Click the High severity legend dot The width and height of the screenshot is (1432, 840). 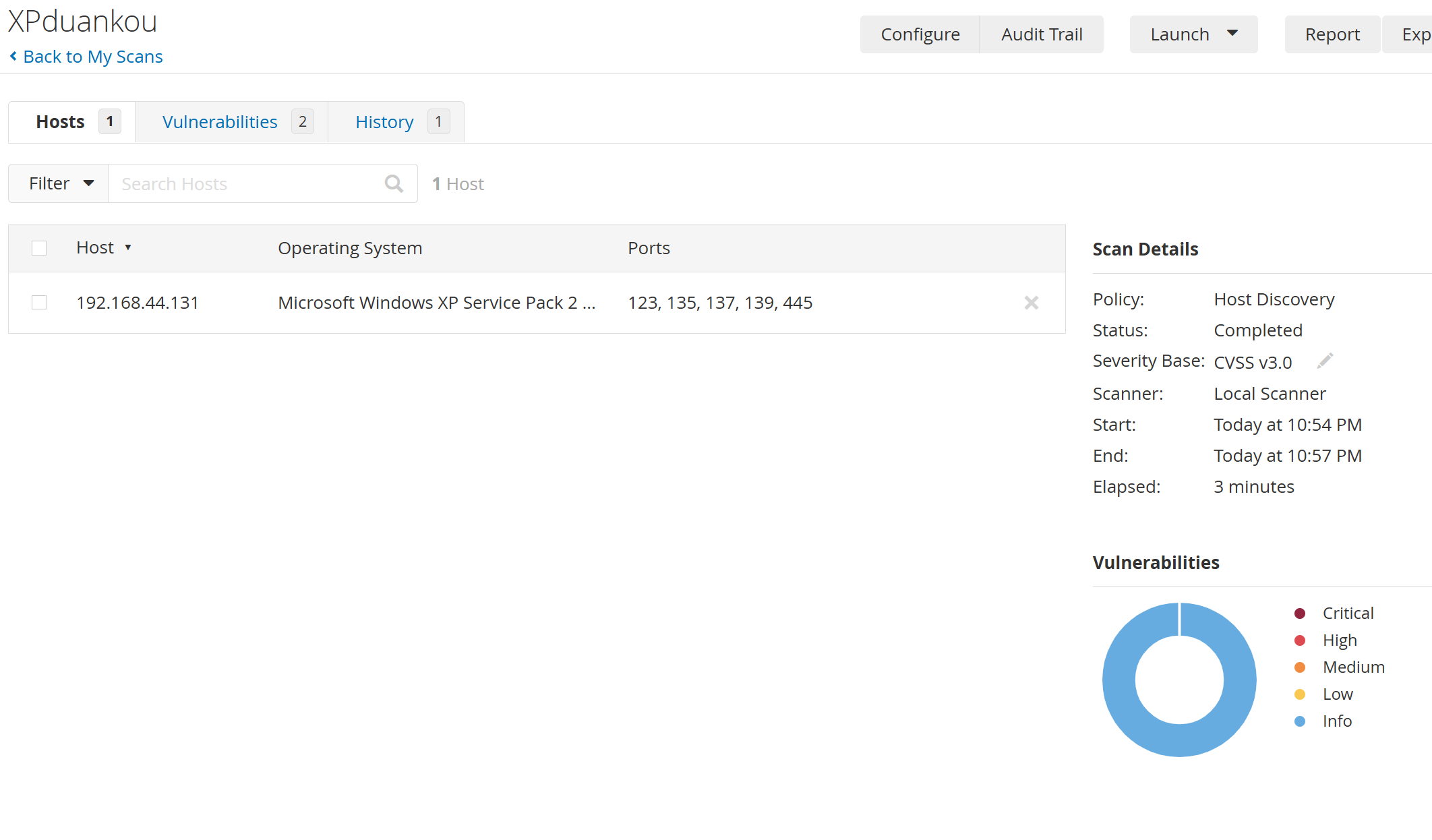coord(1300,640)
